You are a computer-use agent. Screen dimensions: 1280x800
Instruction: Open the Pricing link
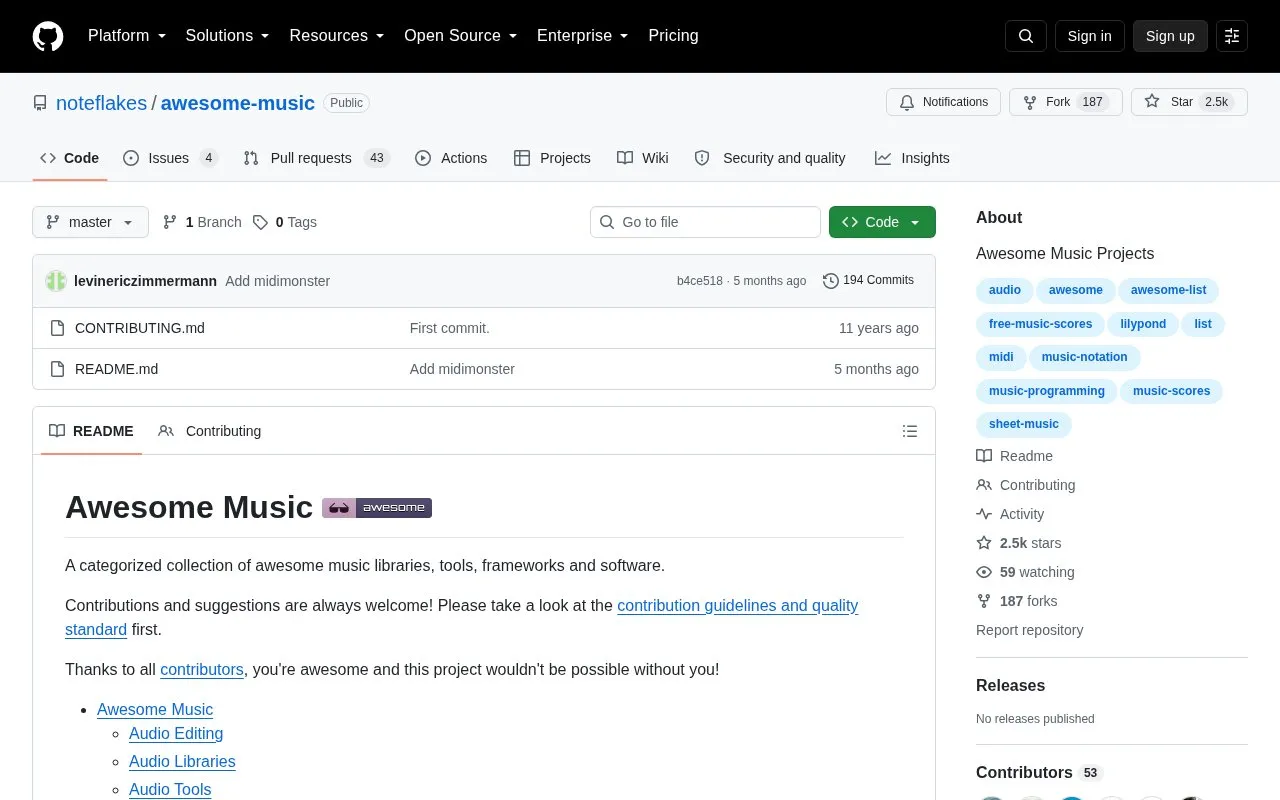tap(673, 36)
